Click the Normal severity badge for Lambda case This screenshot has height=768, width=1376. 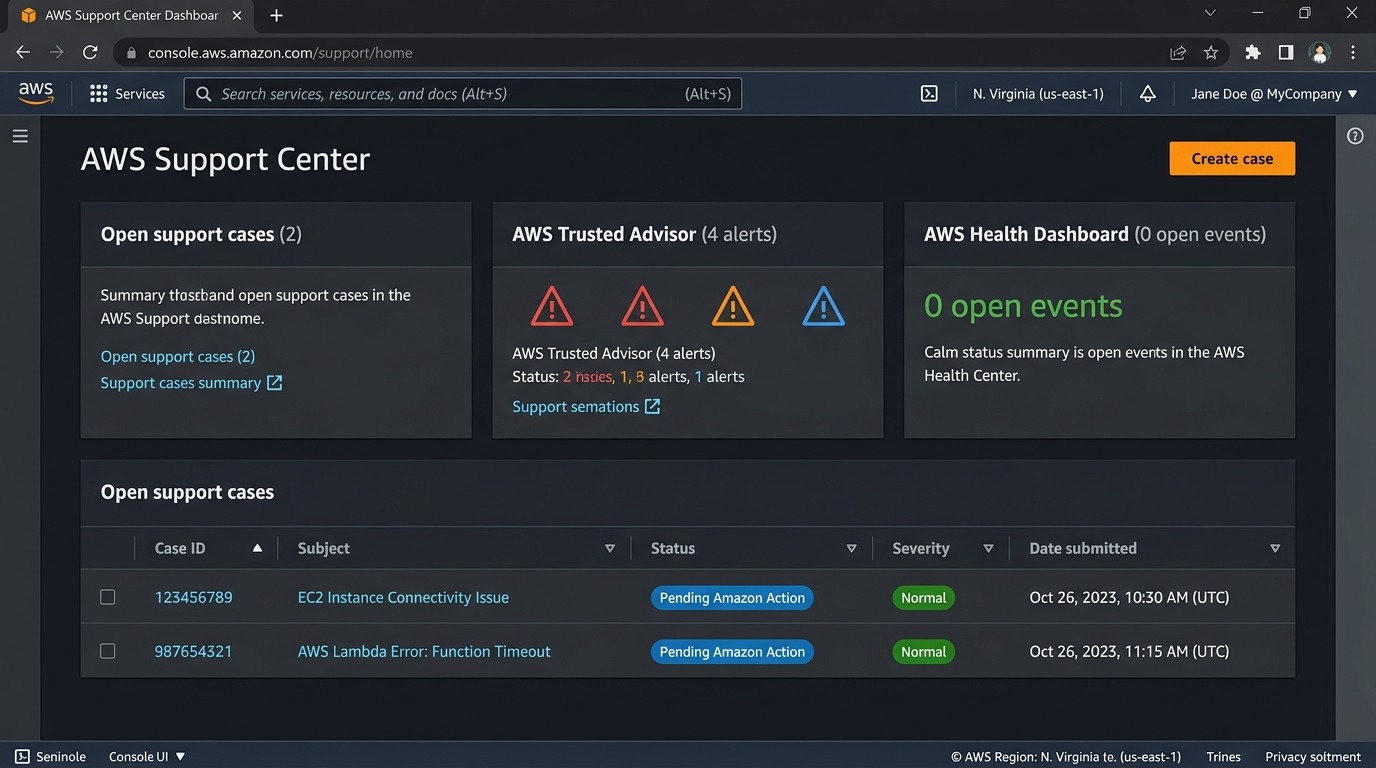[923, 652]
